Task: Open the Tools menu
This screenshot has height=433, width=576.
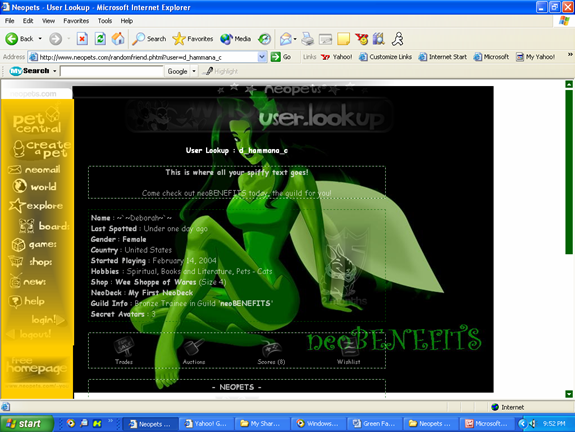Action: (105, 21)
